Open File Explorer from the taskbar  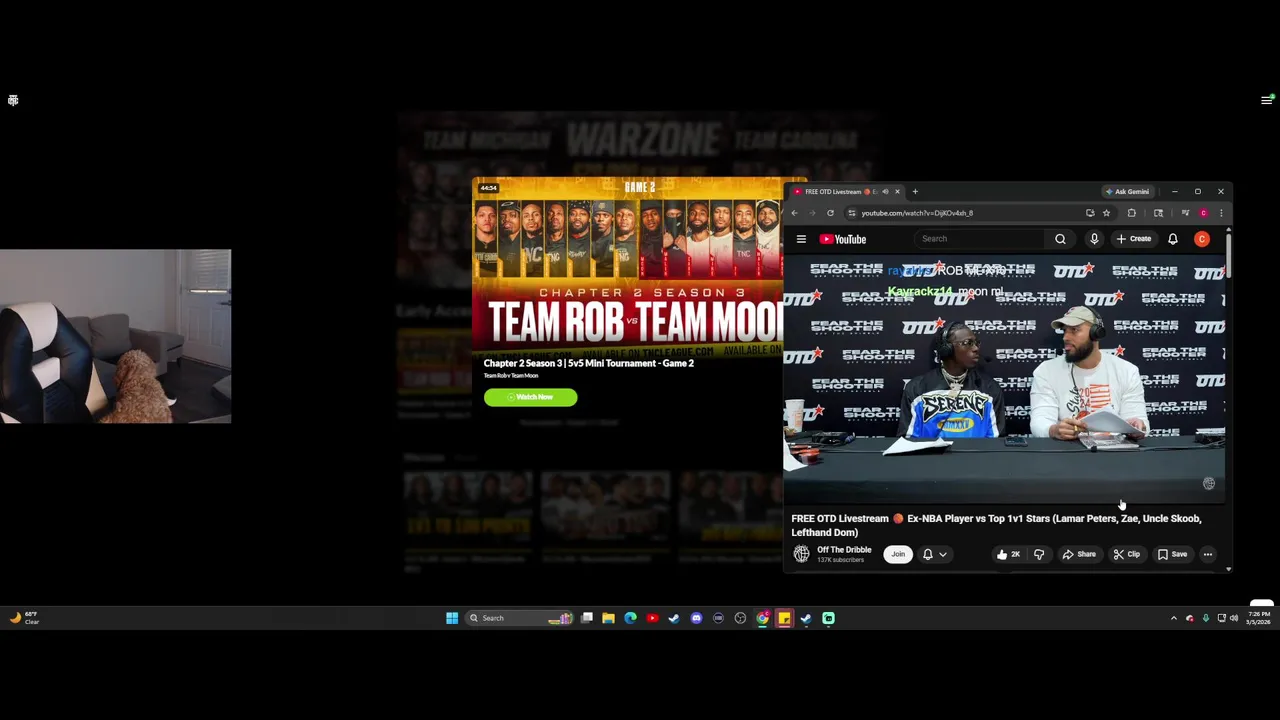point(608,618)
